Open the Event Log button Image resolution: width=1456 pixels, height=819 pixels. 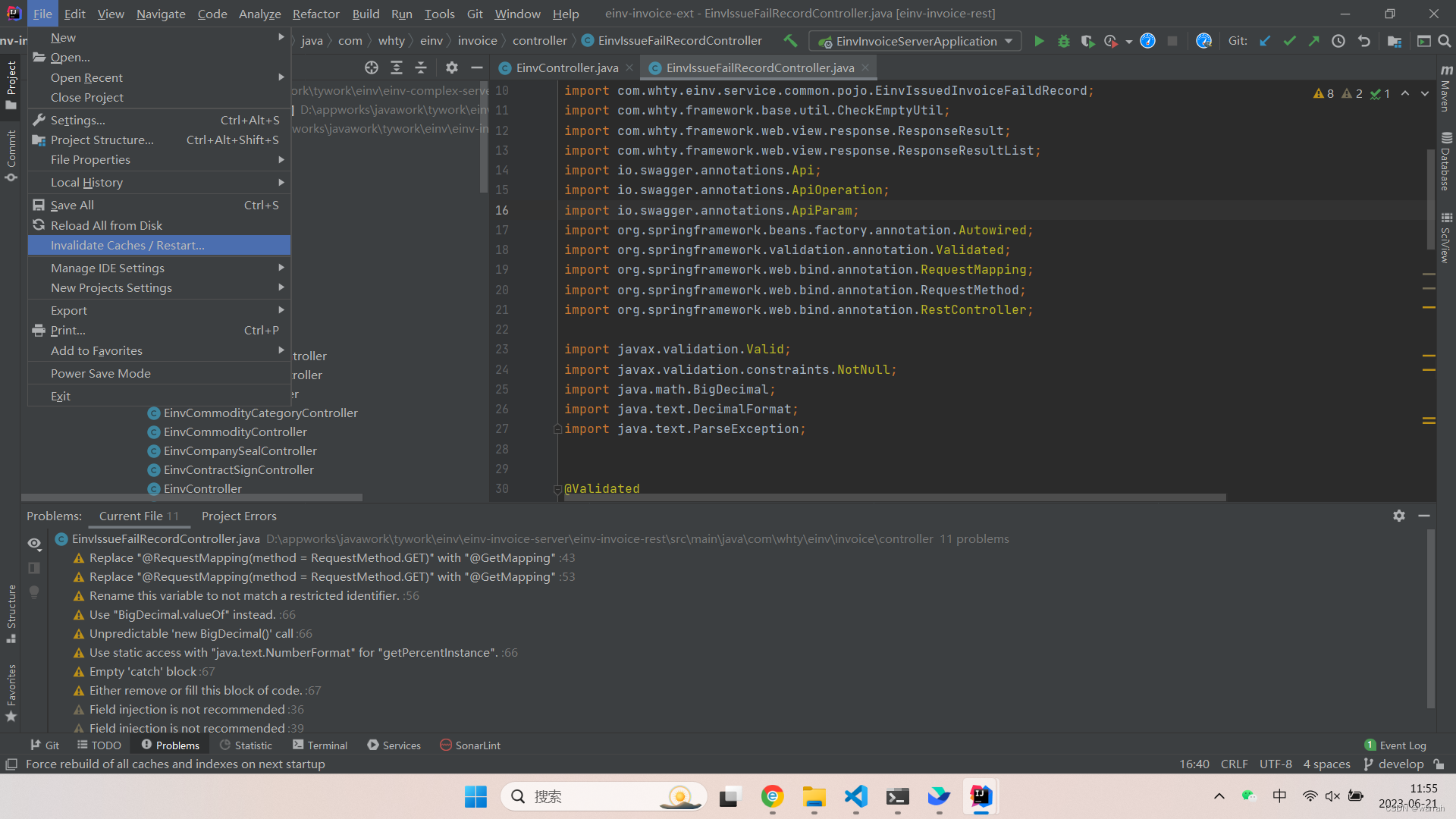pos(1395,745)
